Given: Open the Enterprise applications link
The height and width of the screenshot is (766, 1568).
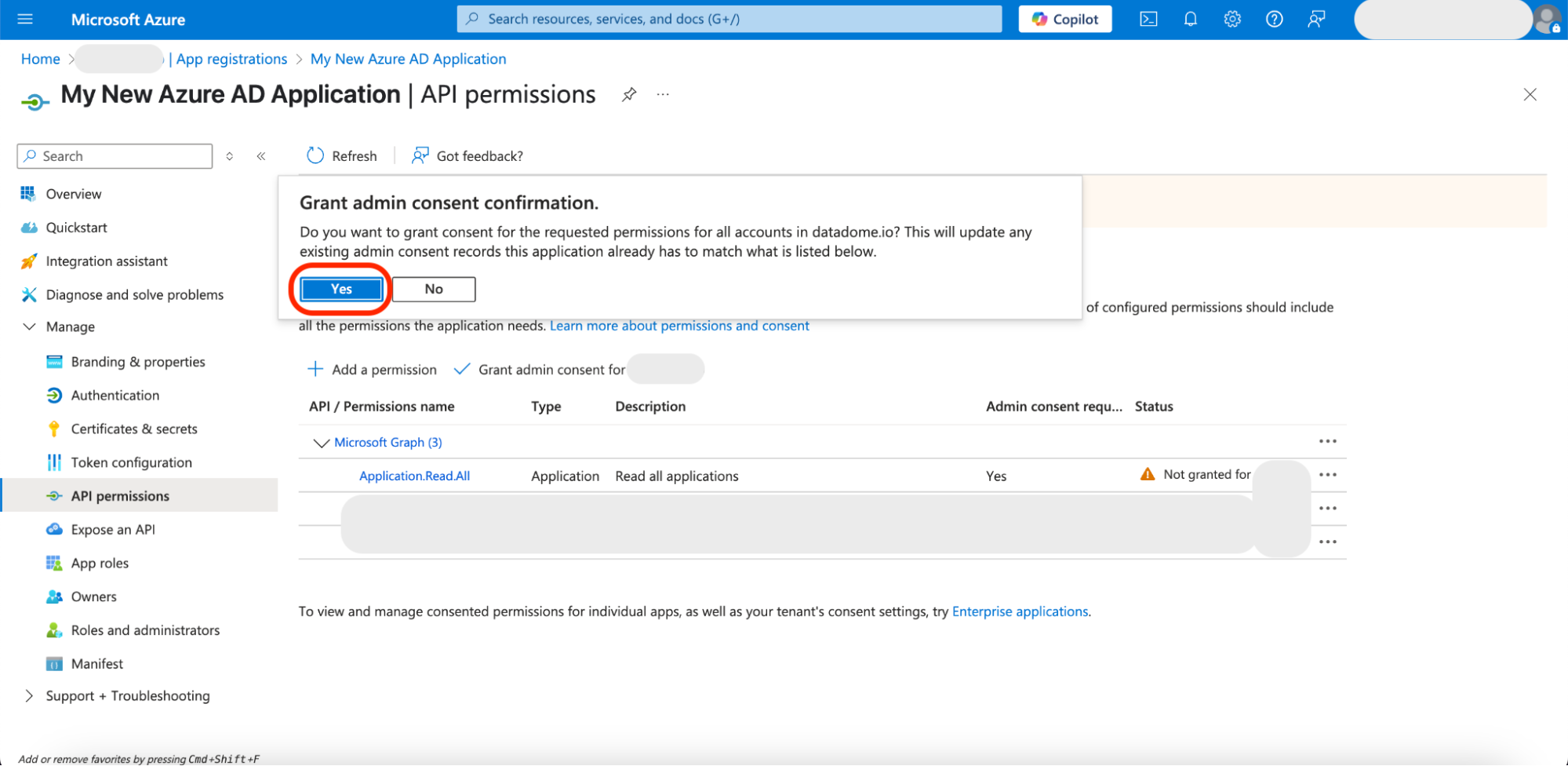Looking at the screenshot, I should point(1020,611).
